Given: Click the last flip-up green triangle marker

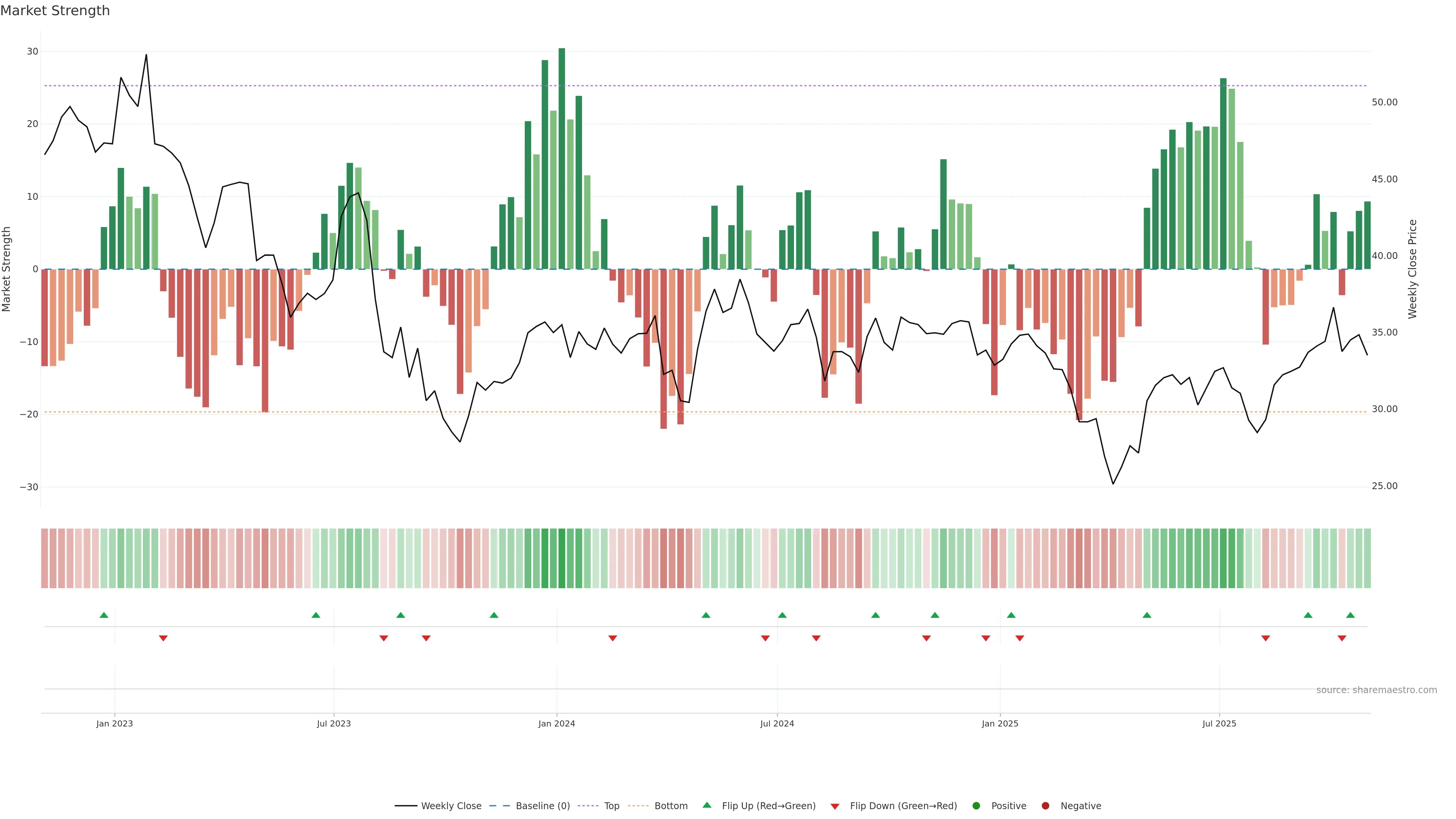Looking at the screenshot, I should click(1350, 615).
